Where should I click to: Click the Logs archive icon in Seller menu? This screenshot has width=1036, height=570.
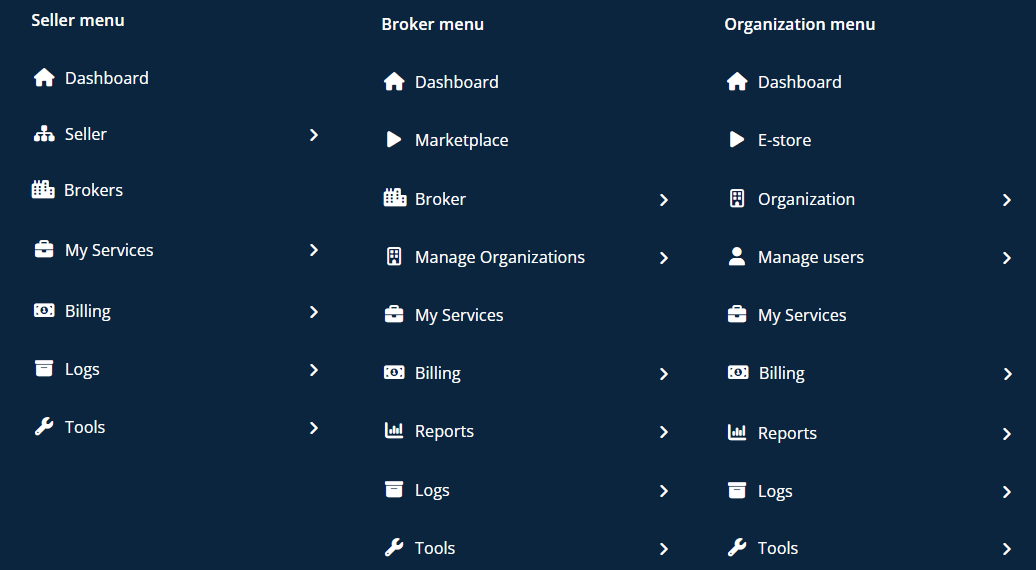click(44, 369)
